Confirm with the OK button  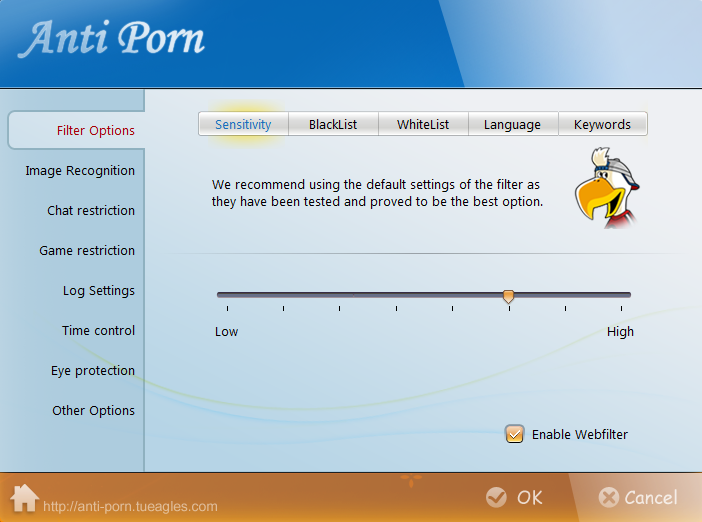515,497
